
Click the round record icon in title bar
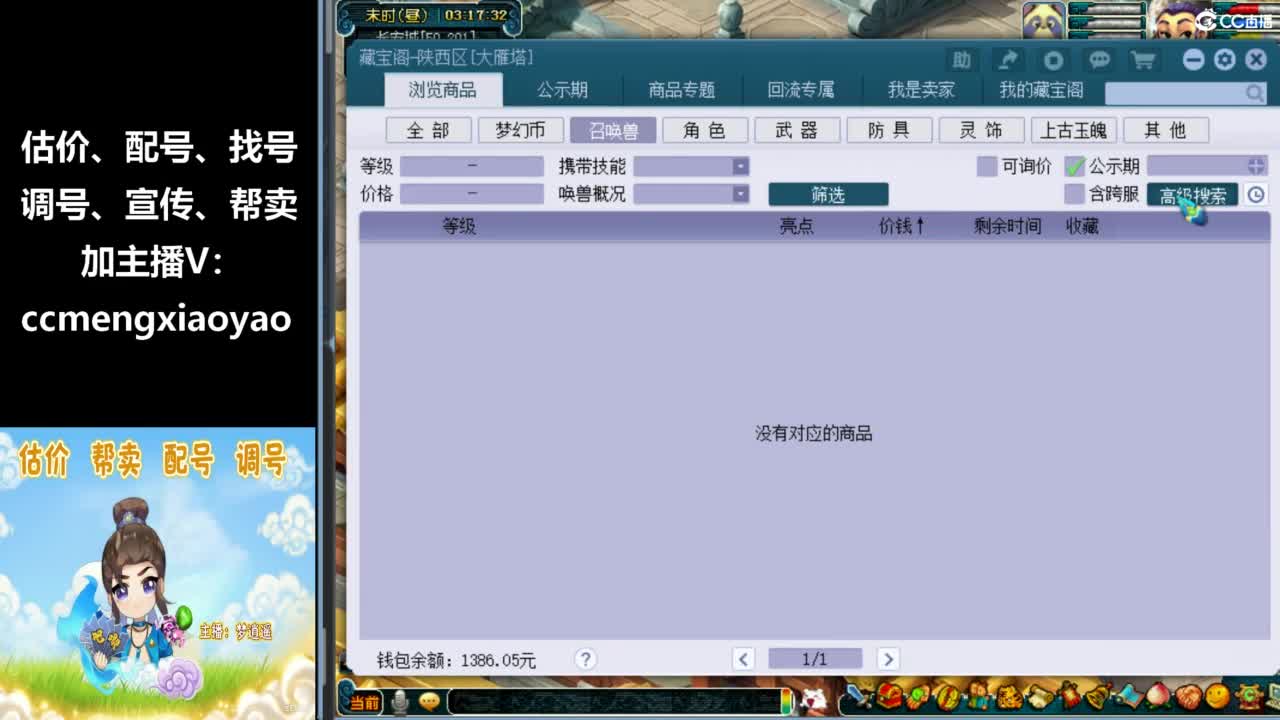point(1053,60)
